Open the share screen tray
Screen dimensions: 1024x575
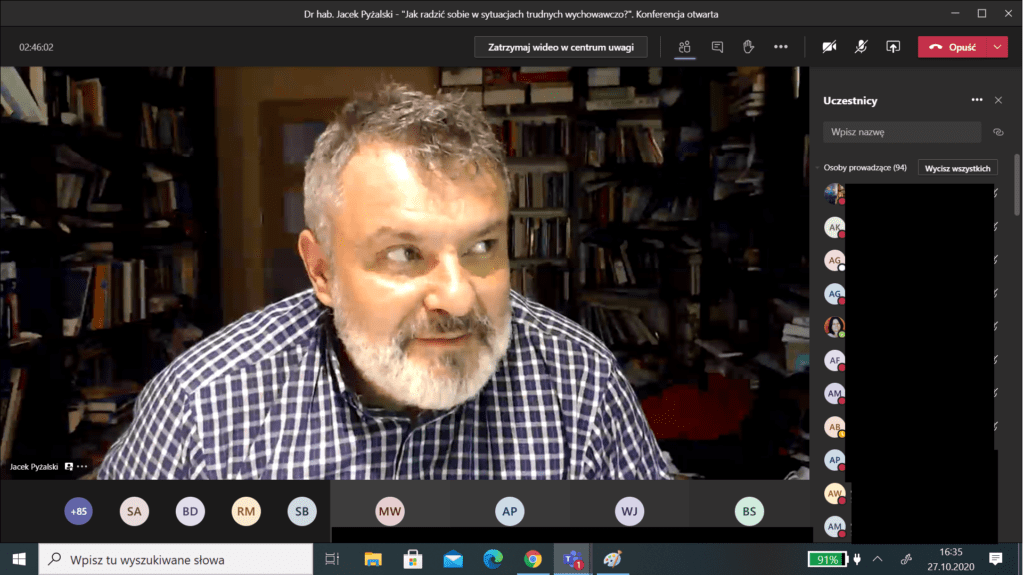[893, 47]
